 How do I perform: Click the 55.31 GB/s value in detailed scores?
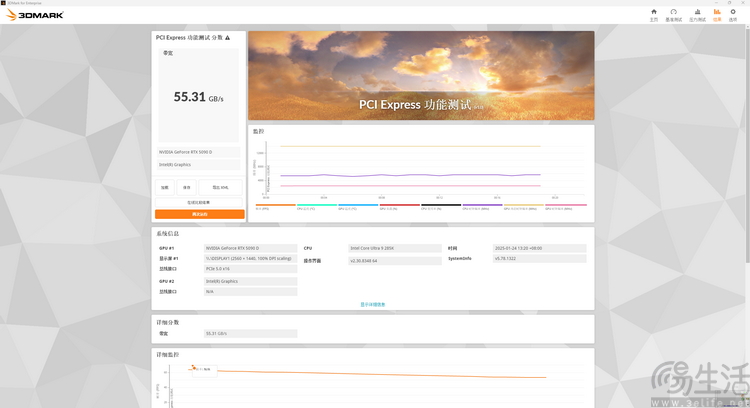pyautogui.click(x=251, y=333)
